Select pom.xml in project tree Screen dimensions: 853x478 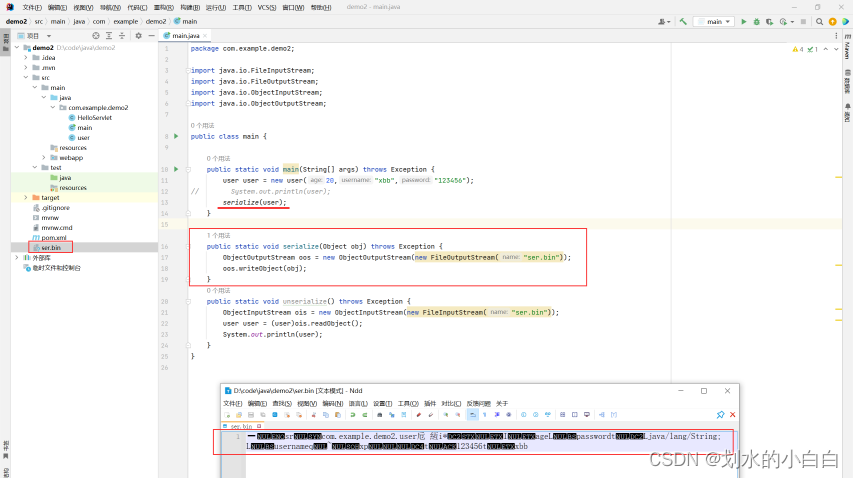click(x=53, y=238)
